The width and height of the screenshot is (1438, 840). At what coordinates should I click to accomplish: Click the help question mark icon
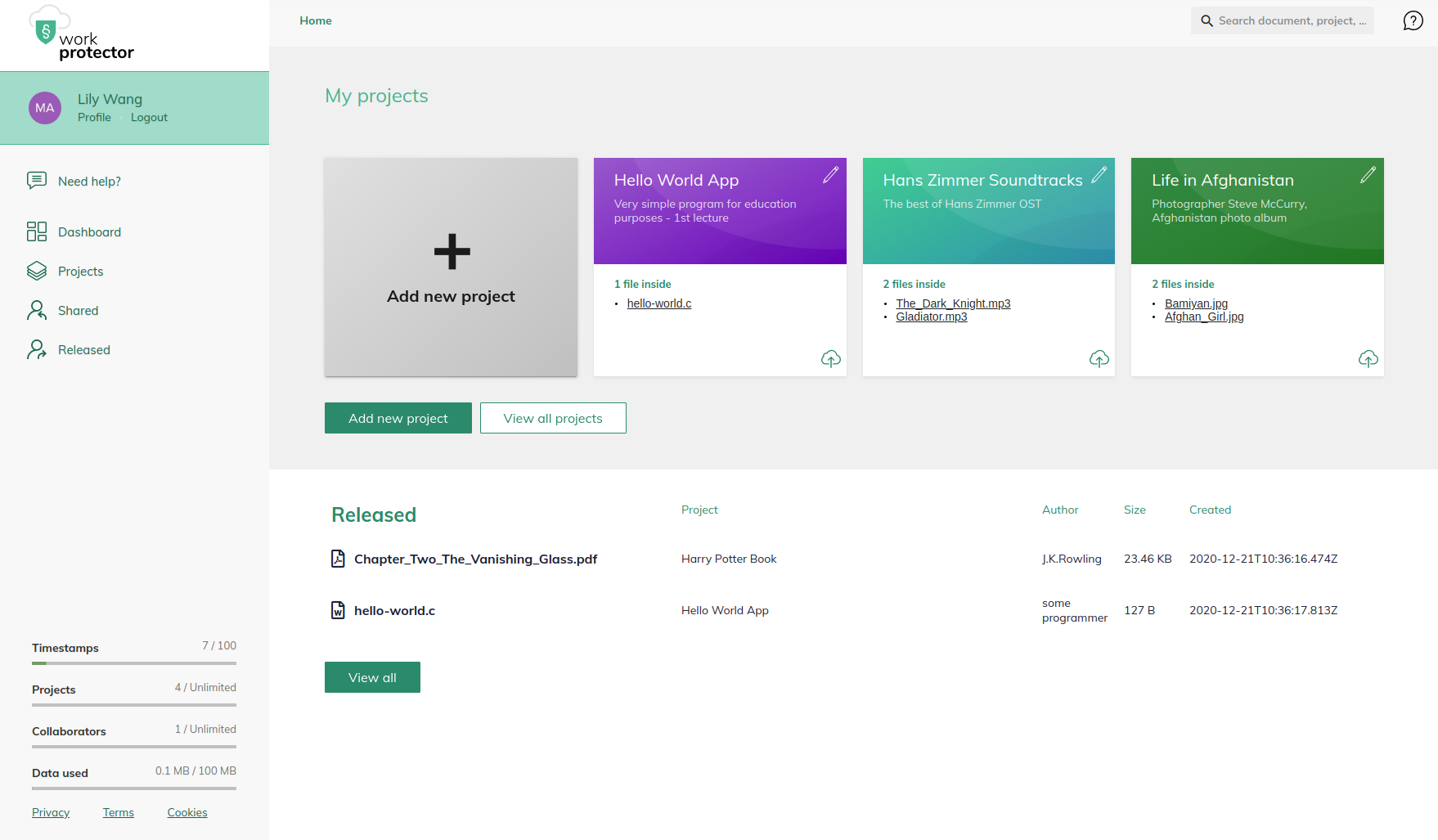coord(1413,20)
